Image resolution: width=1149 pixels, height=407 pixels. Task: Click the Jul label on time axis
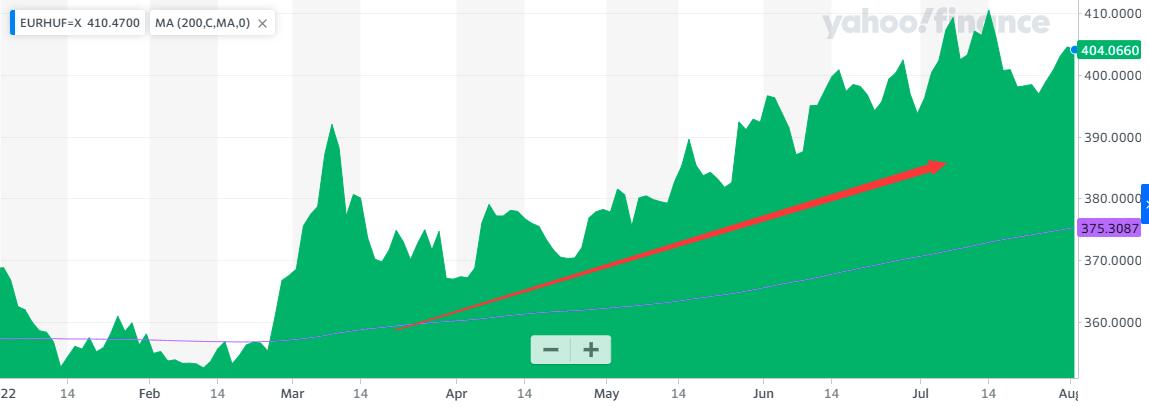point(918,395)
